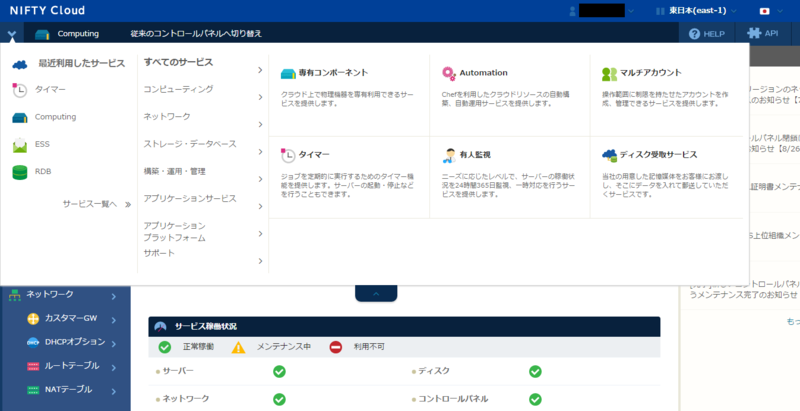Click the ESS mail icon
The image size is (800, 411).
coord(19,145)
